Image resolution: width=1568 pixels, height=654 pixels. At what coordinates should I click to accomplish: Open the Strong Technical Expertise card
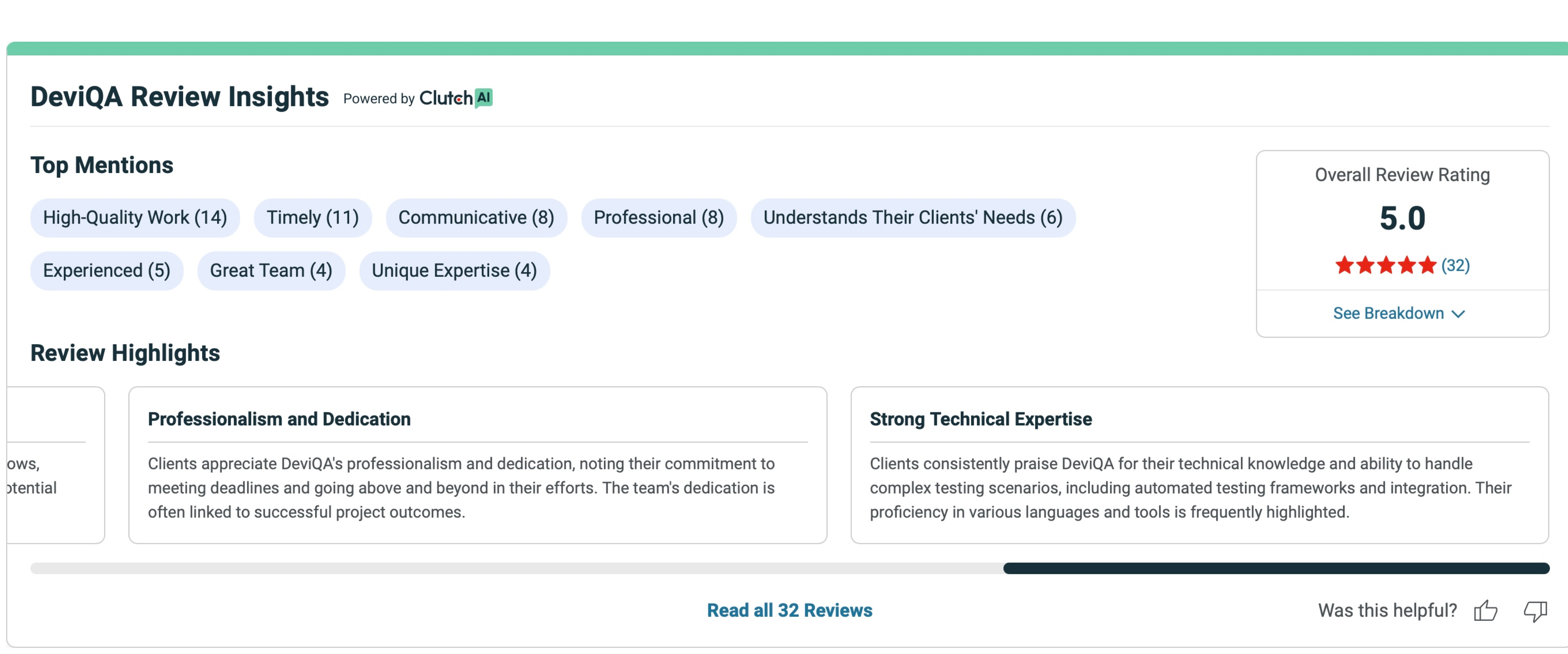pos(1199,465)
